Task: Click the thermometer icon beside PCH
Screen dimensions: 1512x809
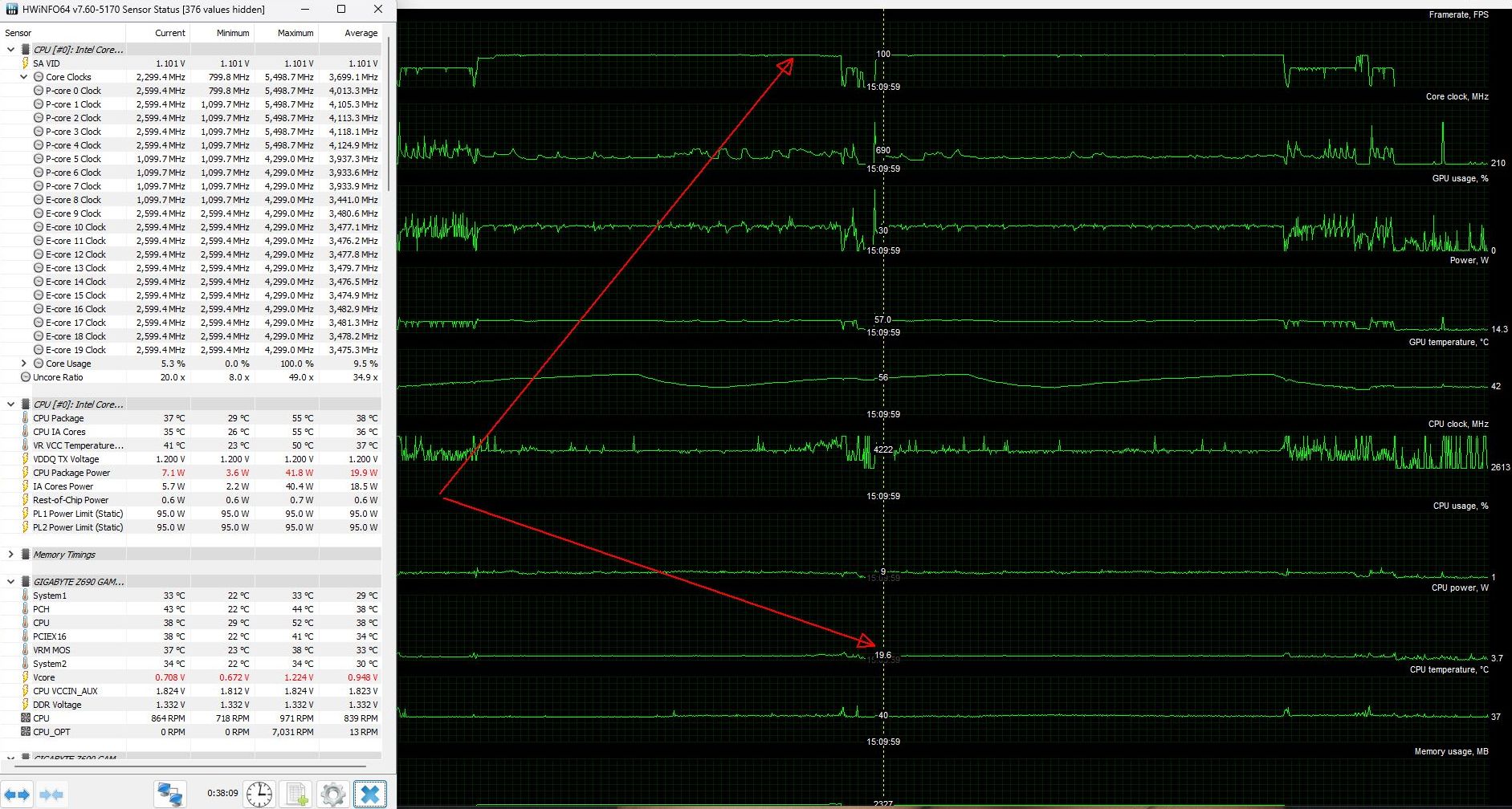Action: pyautogui.click(x=26, y=609)
